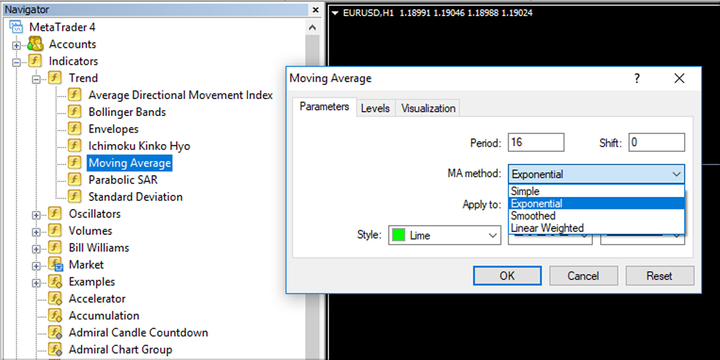
Task: Open the Lime style color dropdown
Action: 444,236
